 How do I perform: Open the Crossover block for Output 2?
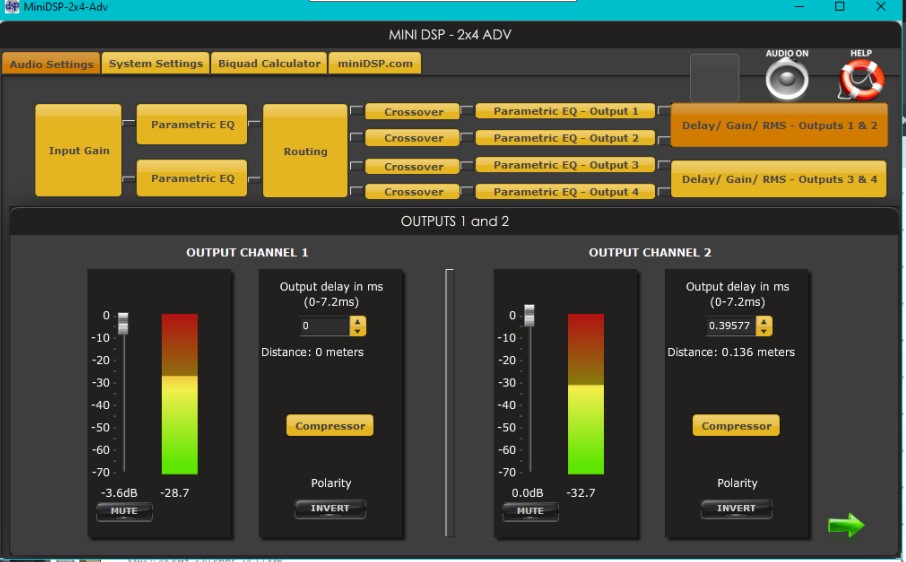pyautogui.click(x=414, y=138)
